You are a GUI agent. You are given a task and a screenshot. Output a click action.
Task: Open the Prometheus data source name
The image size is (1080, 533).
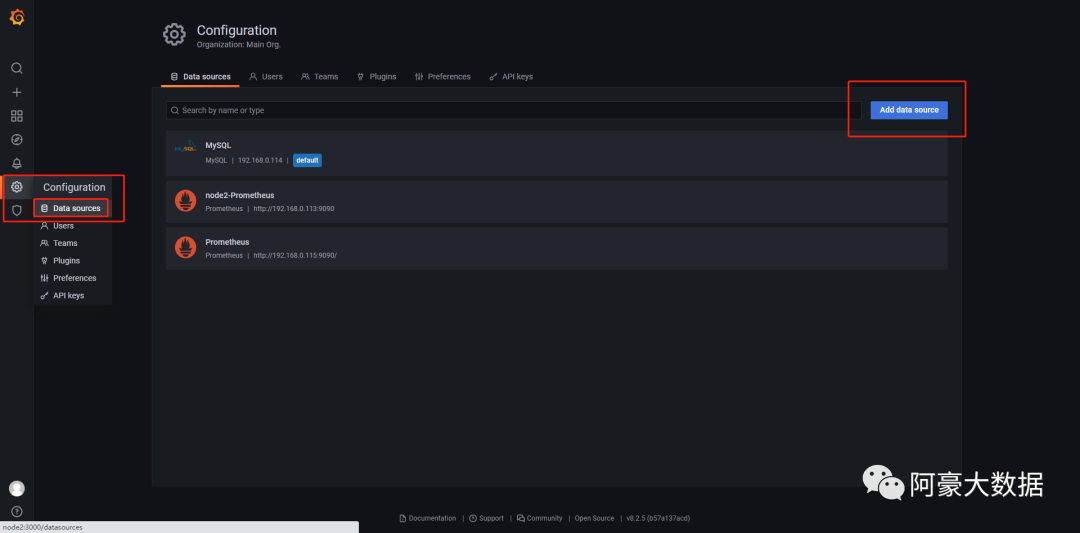227,242
